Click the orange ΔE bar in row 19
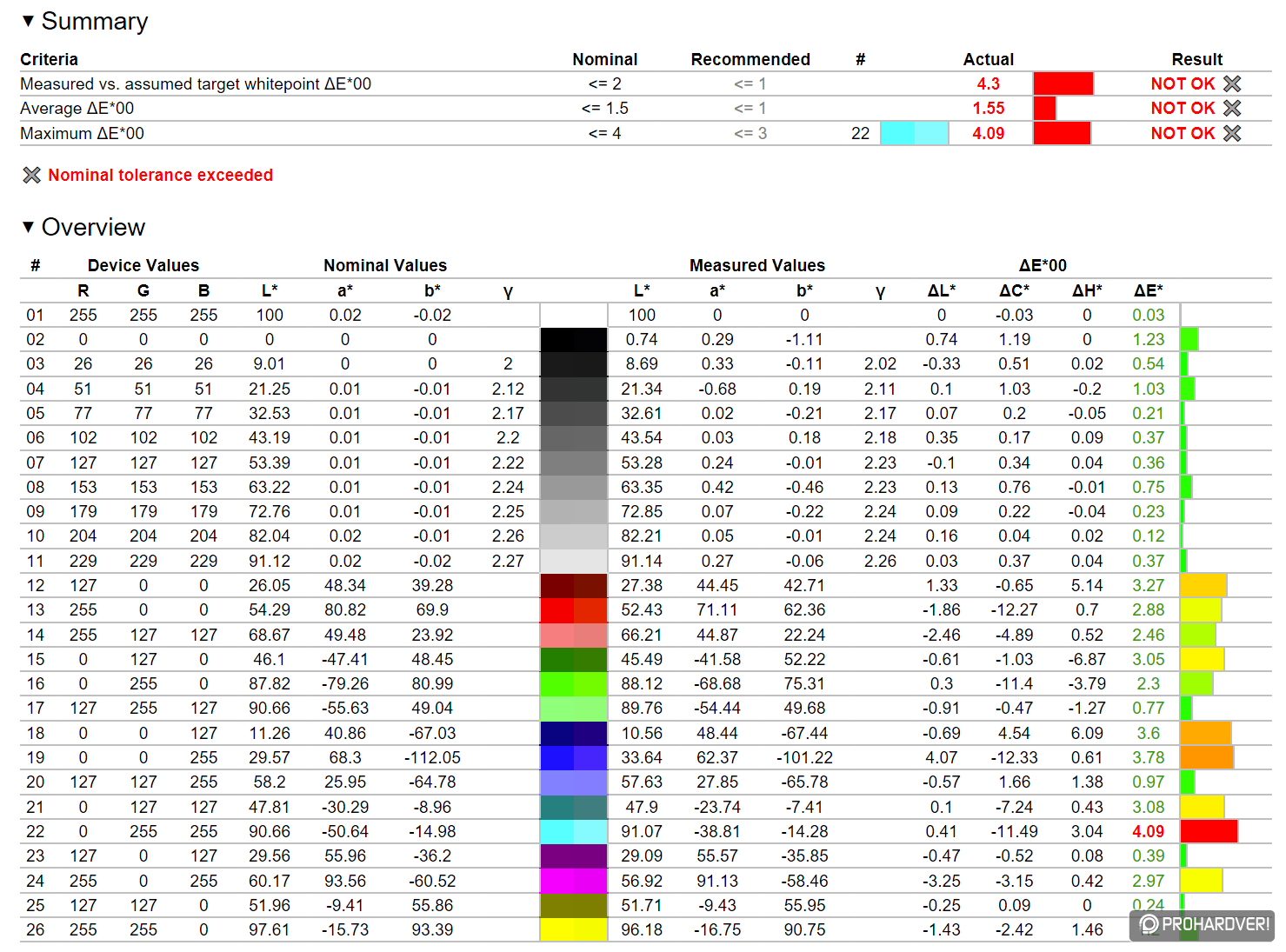 tap(1207, 757)
